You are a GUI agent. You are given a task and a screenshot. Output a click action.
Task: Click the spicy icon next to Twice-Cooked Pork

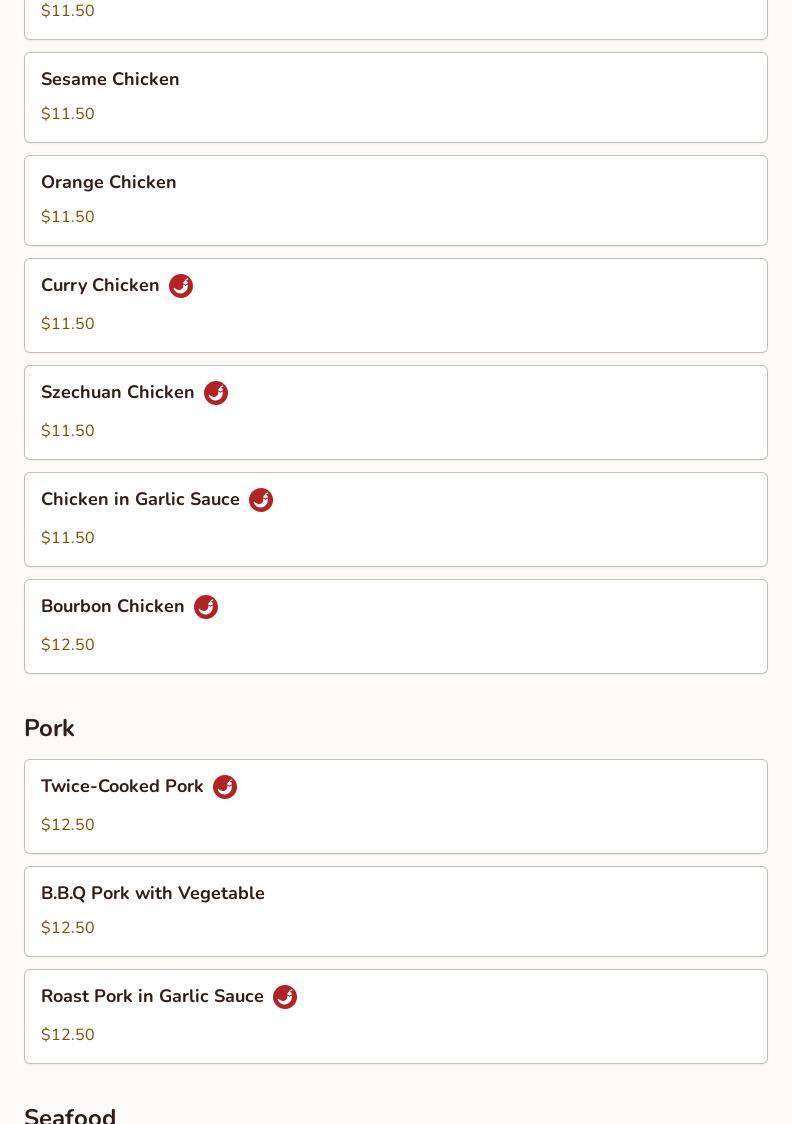coord(225,787)
